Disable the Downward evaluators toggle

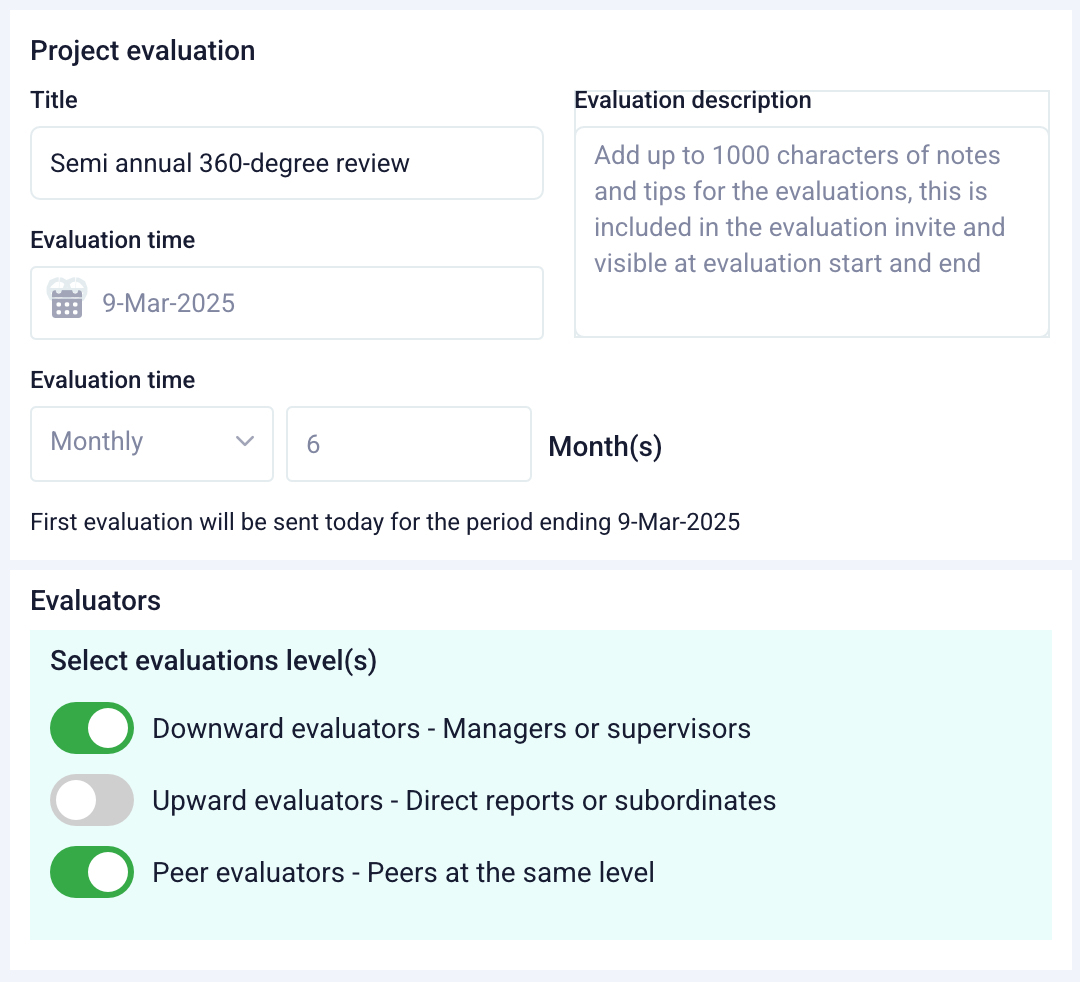pyautogui.click(x=91, y=728)
